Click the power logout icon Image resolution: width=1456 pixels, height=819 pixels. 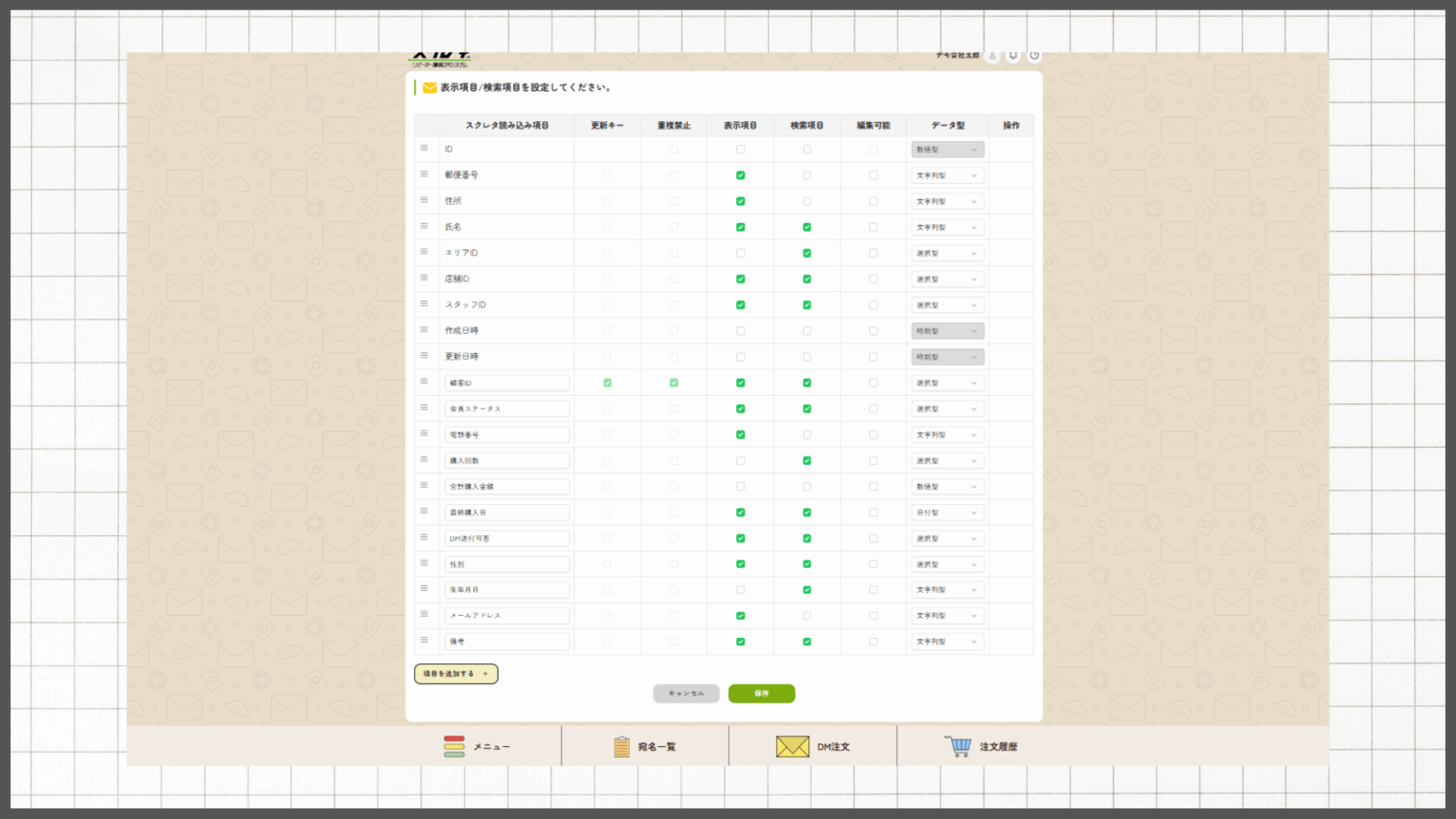tap(1034, 56)
